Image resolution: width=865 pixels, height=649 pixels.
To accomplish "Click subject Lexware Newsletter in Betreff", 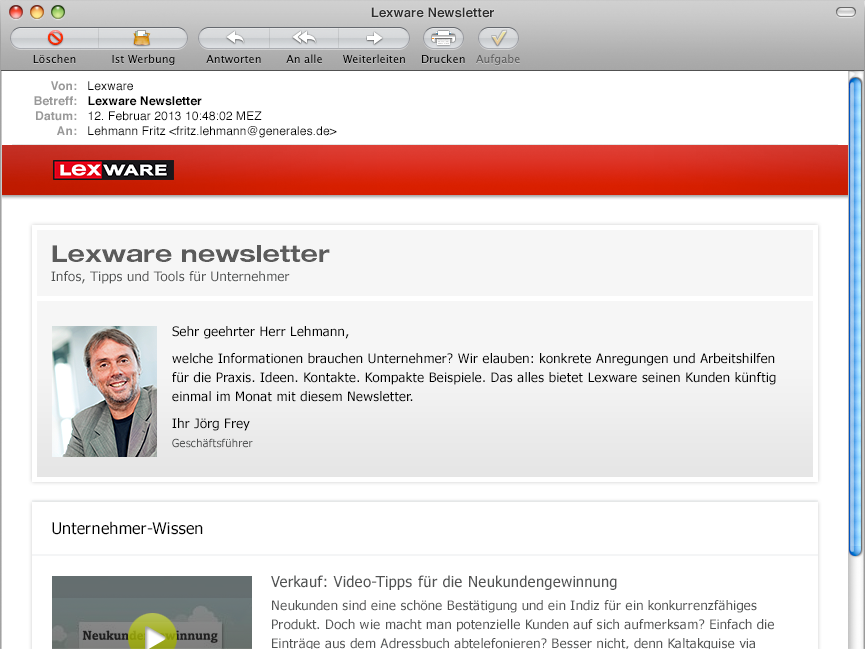I will [145, 101].
